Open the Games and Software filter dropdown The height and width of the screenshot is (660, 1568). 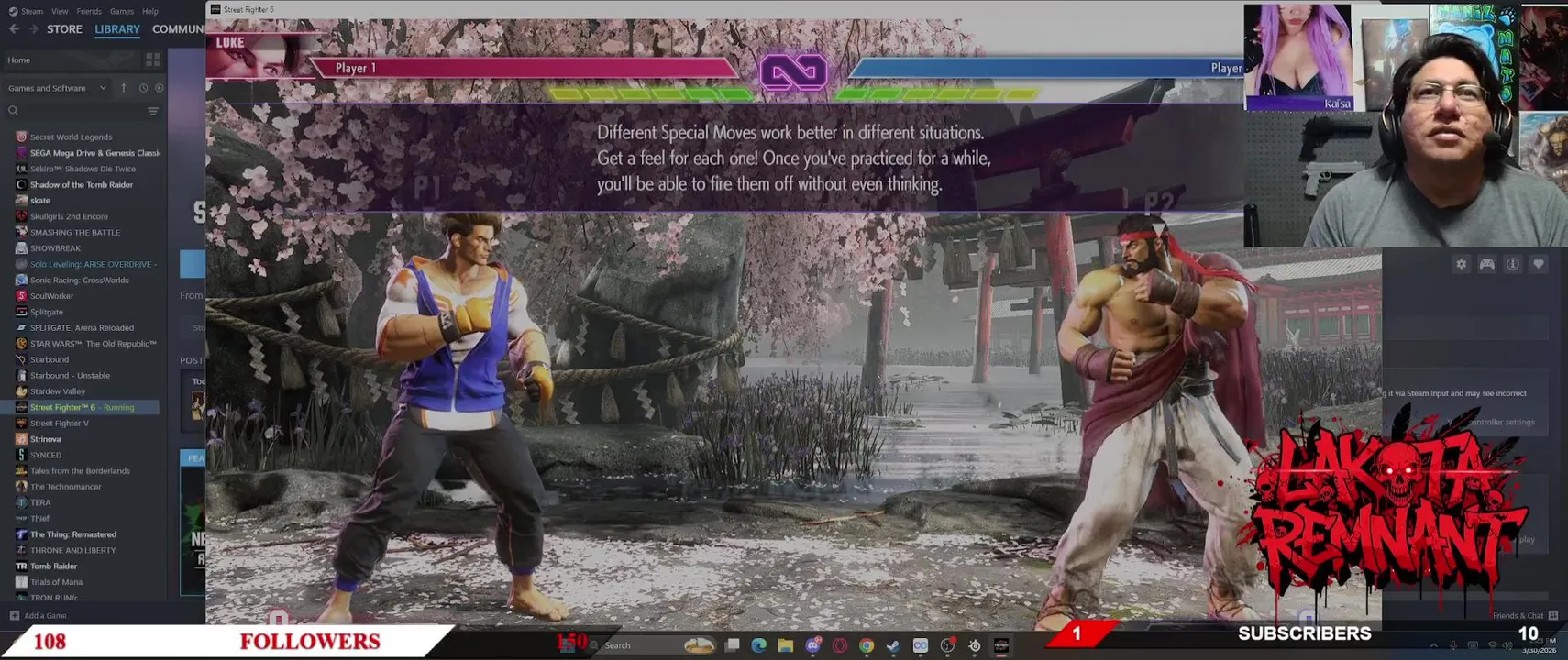click(57, 88)
